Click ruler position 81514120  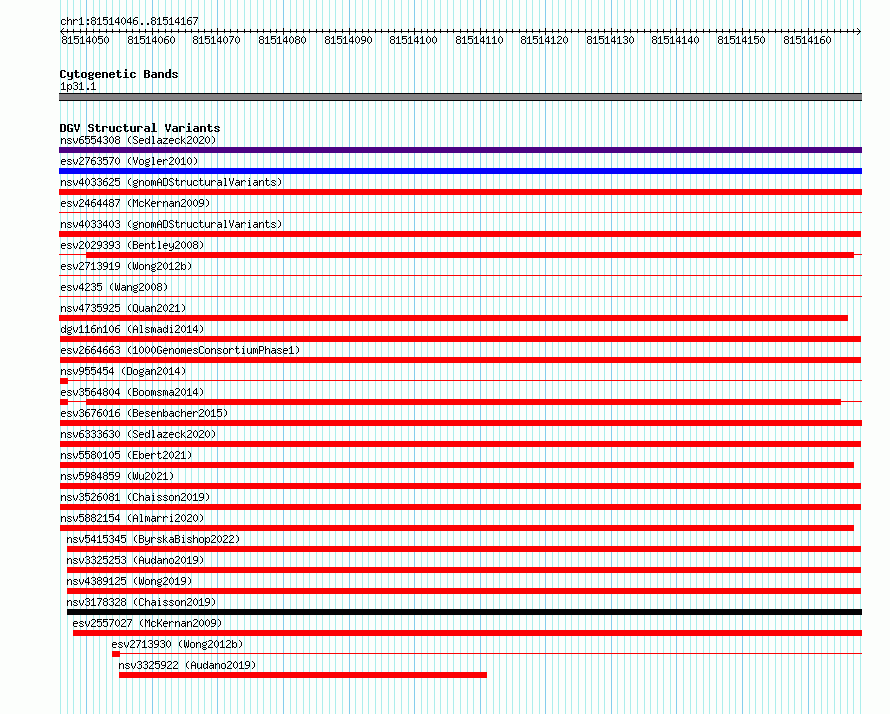click(544, 40)
